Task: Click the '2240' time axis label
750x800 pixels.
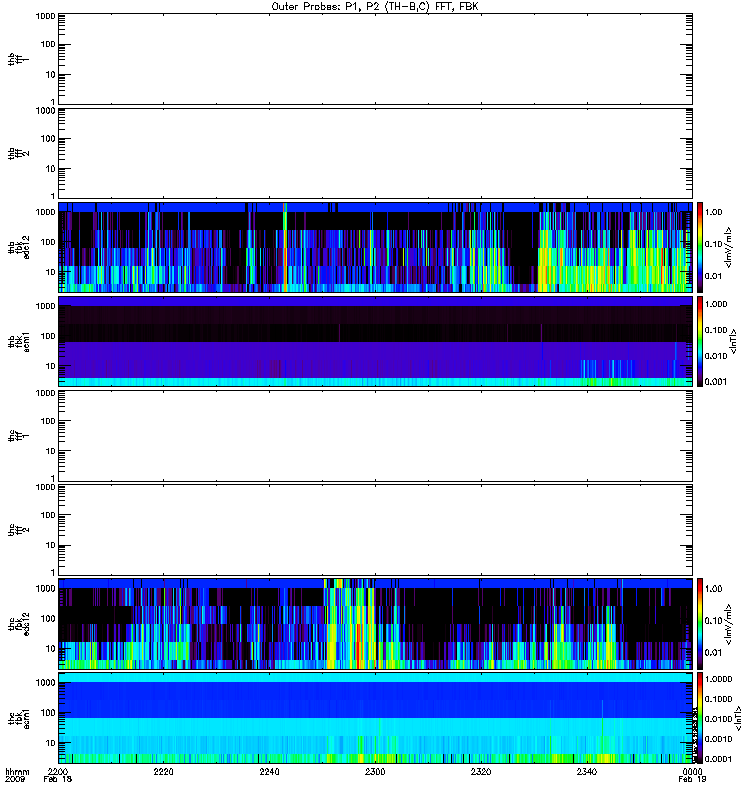Action: [x=269, y=772]
